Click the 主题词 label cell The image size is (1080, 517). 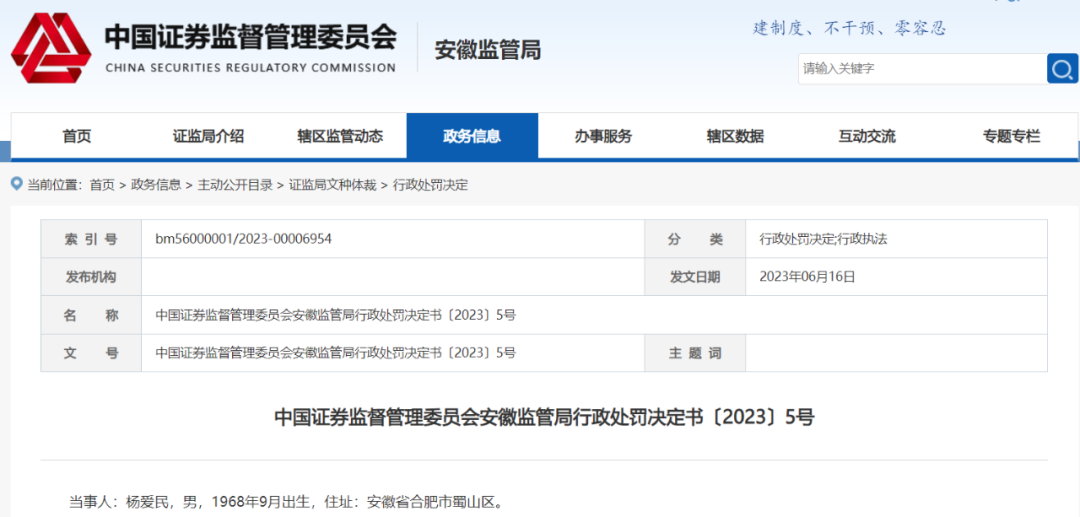pyautogui.click(x=695, y=353)
